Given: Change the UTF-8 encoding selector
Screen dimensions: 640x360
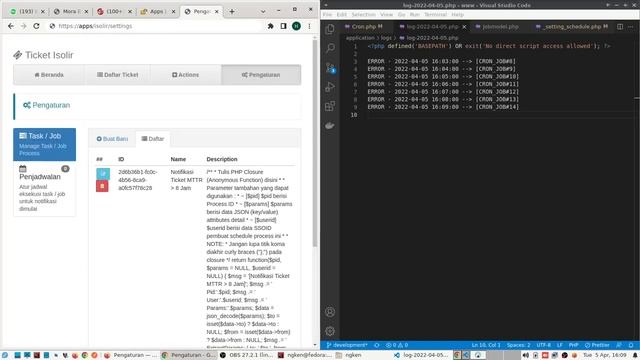Looking at the screenshot, I should click(544, 345).
